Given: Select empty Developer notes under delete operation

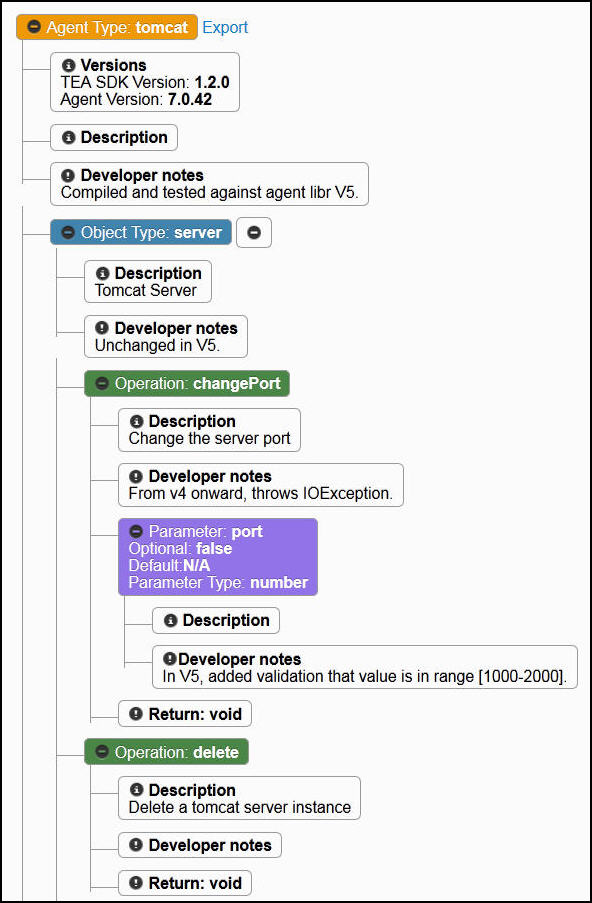Looking at the screenshot, I should 200,845.
